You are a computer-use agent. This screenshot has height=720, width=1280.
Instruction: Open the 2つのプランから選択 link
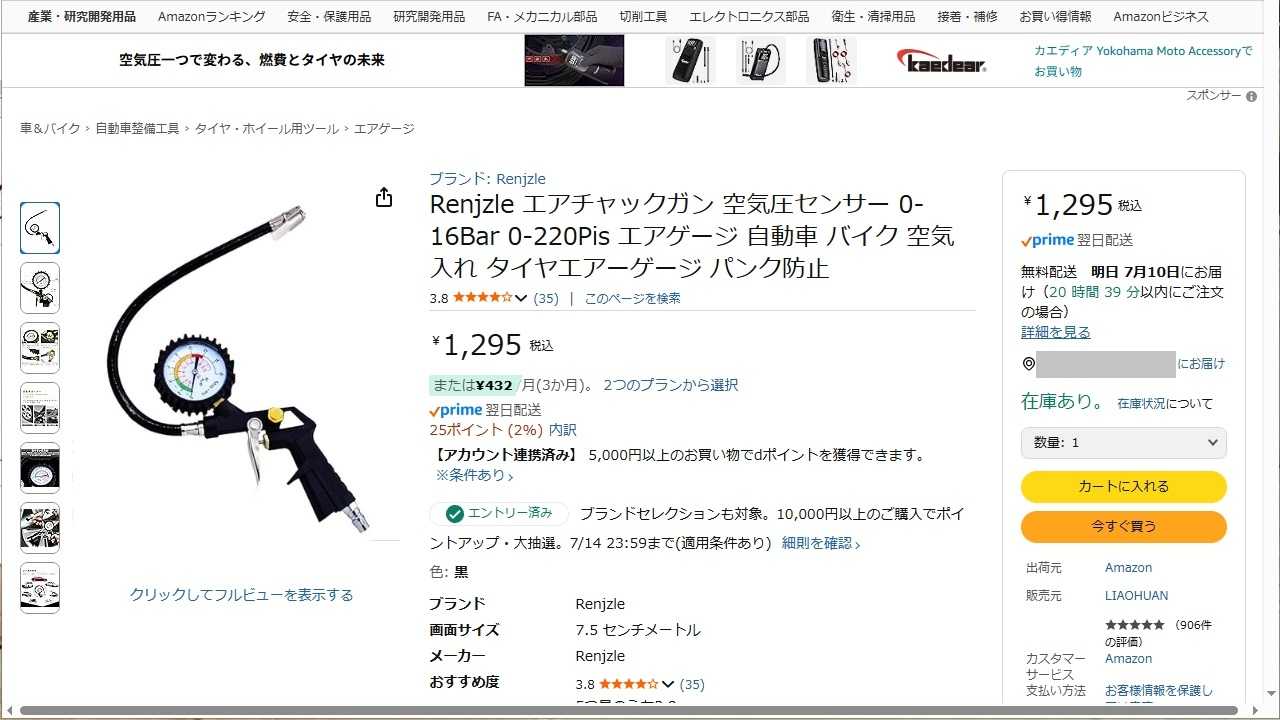[x=670, y=385]
